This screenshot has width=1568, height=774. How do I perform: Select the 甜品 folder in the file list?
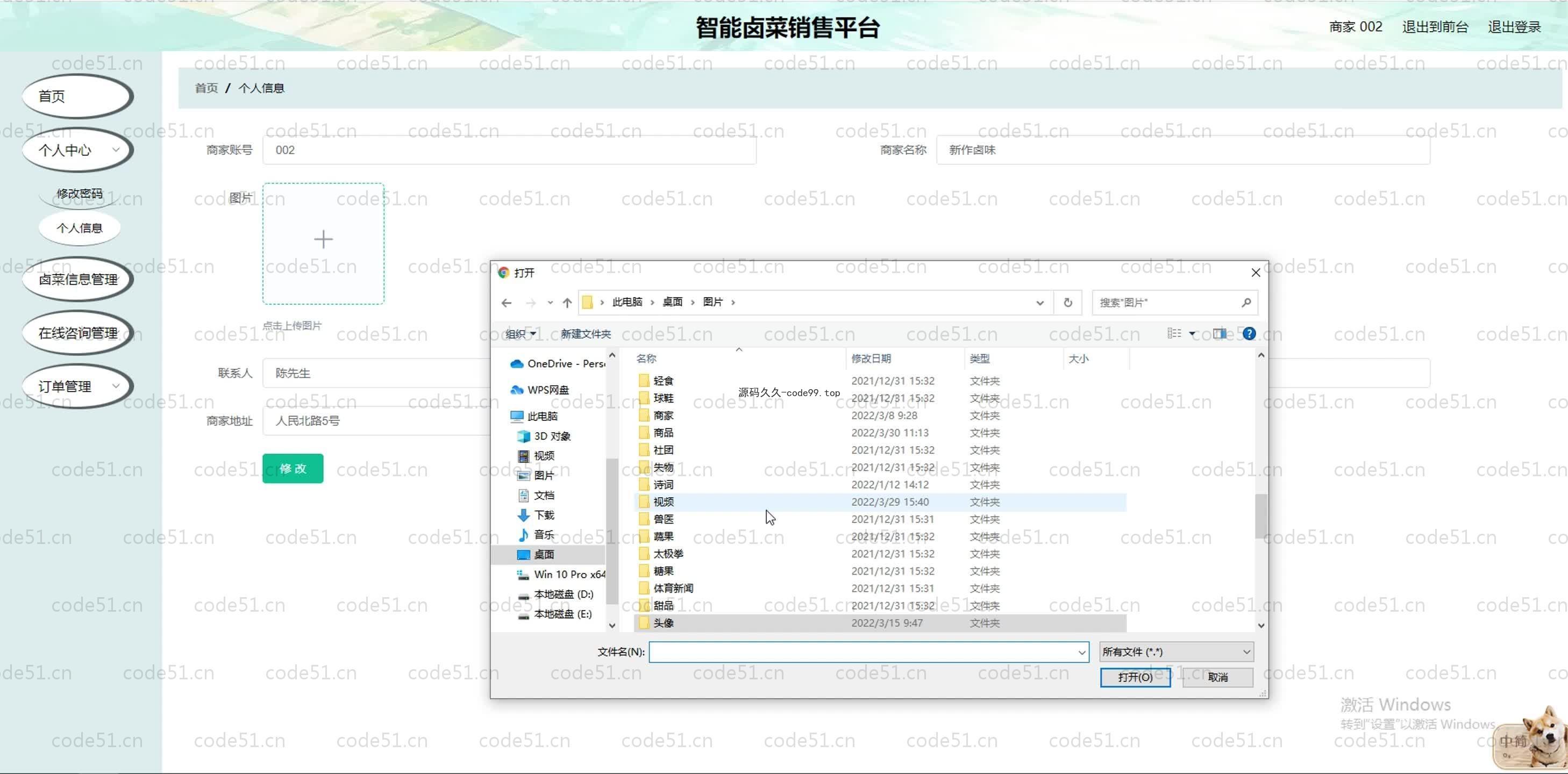pyautogui.click(x=880, y=605)
